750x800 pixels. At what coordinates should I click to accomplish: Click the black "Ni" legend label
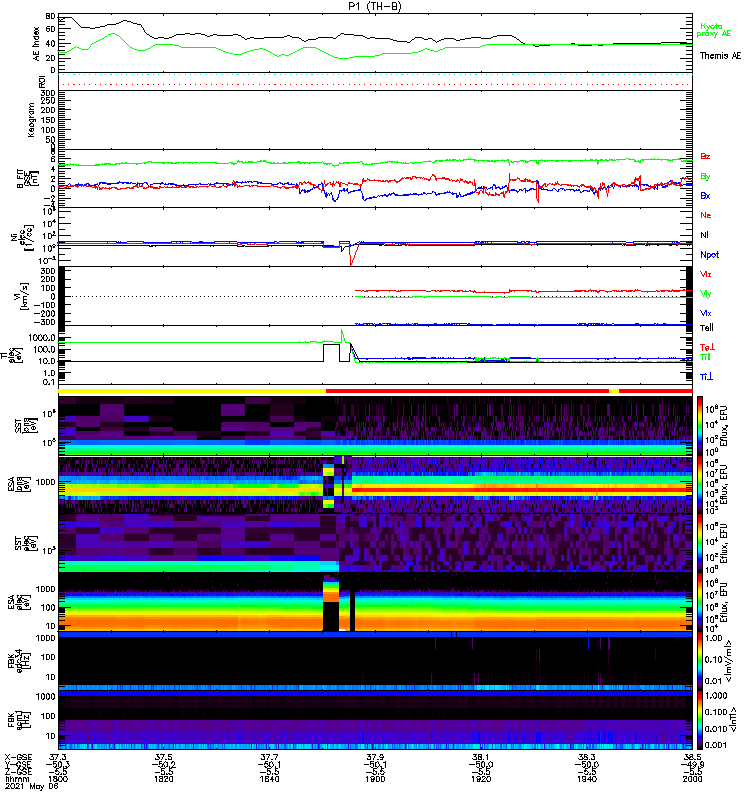[704, 235]
